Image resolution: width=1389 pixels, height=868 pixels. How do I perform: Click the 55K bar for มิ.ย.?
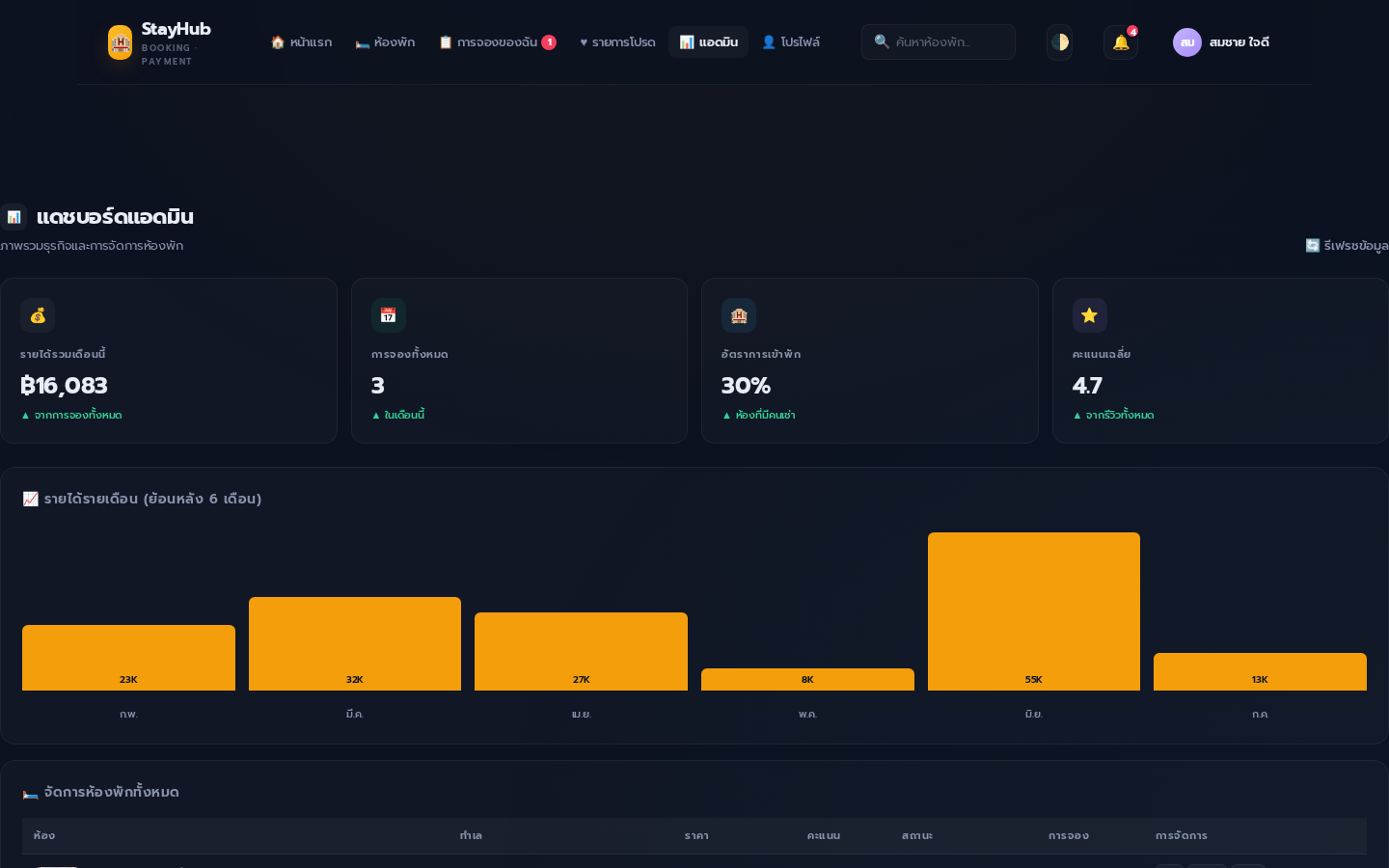tap(1034, 611)
